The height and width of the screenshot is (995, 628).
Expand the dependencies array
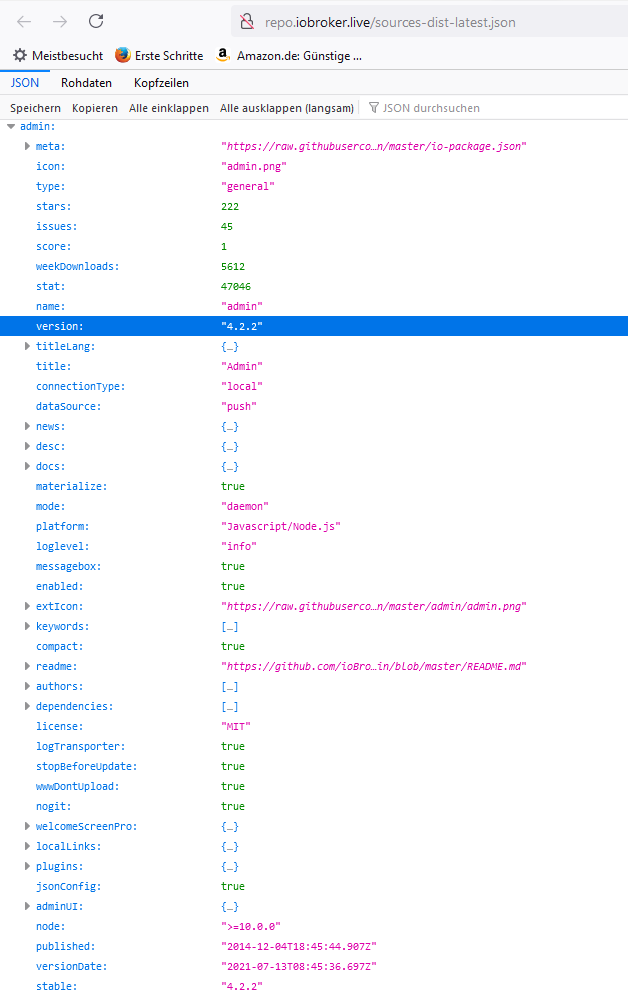point(27,706)
